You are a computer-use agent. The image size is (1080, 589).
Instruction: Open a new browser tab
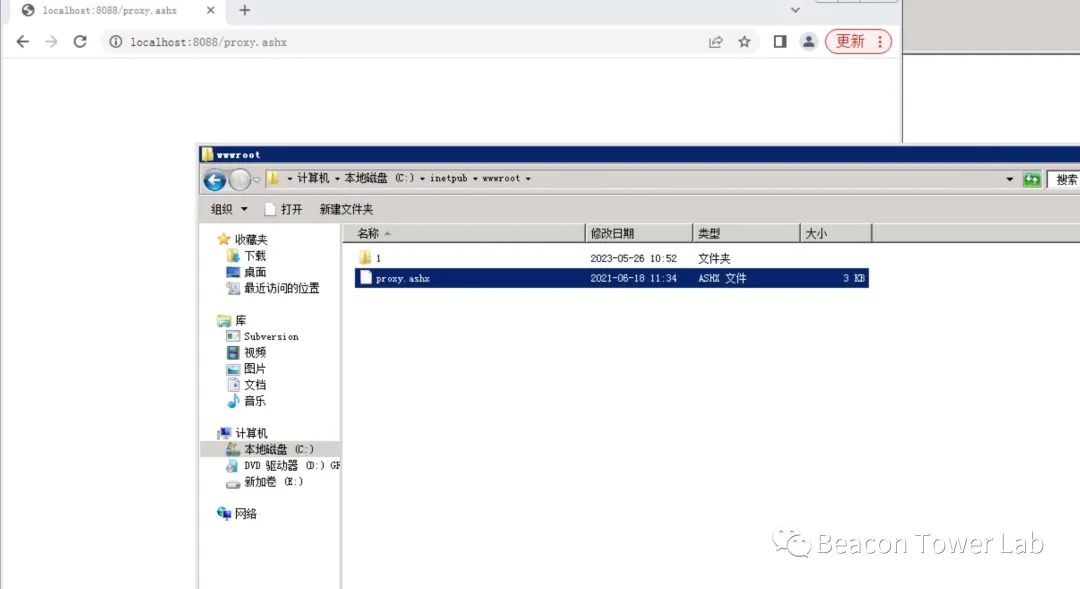pyautogui.click(x=245, y=10)
